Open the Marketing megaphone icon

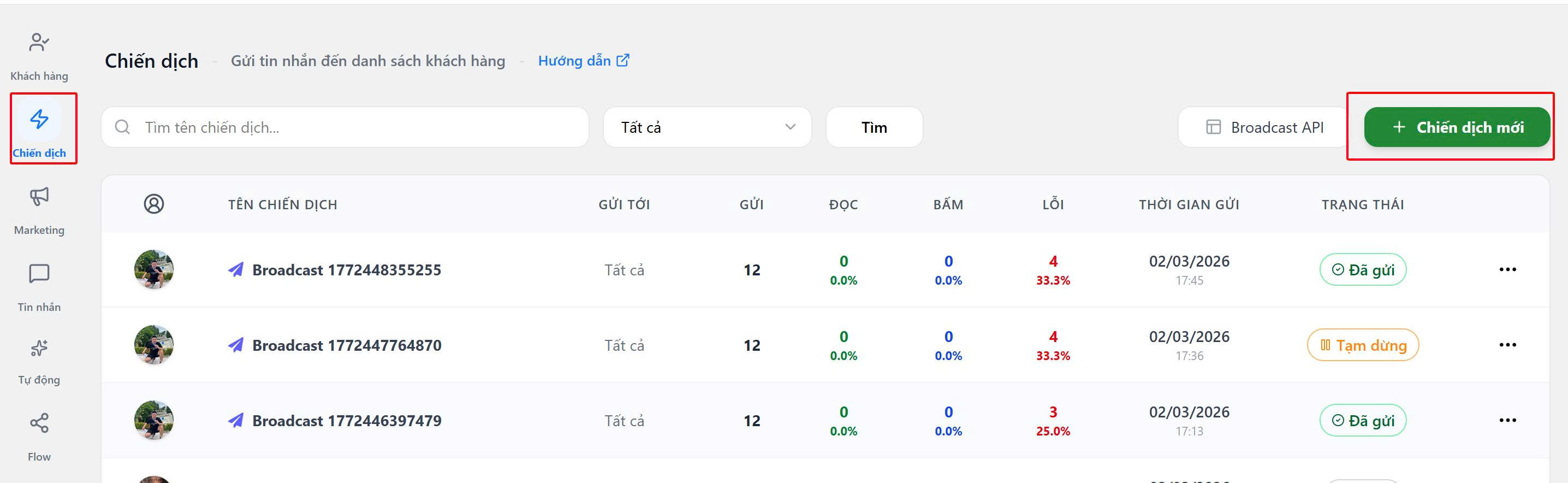(x=39, y=196)
